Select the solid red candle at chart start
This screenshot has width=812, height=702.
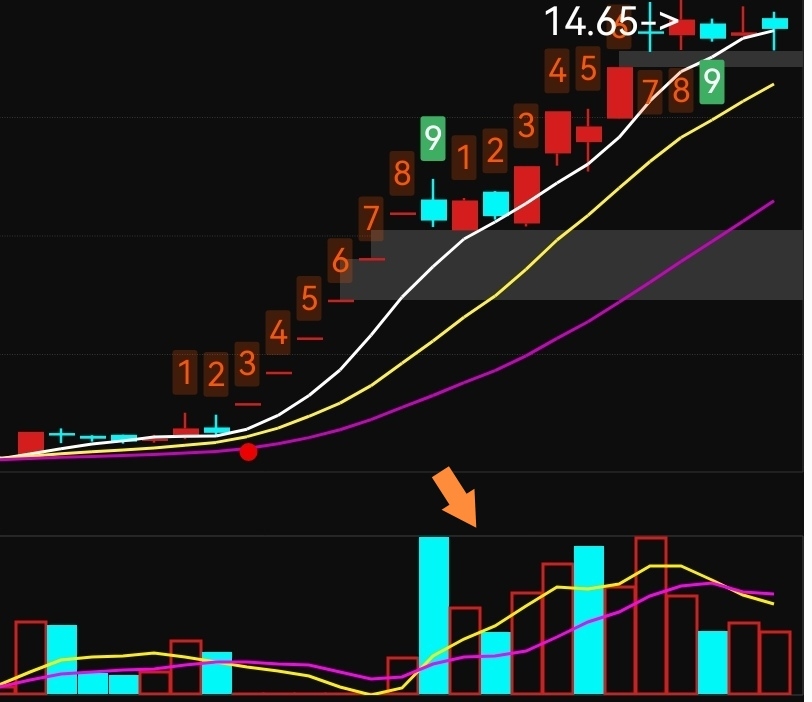pyautogui.click(x=31, y=443)
